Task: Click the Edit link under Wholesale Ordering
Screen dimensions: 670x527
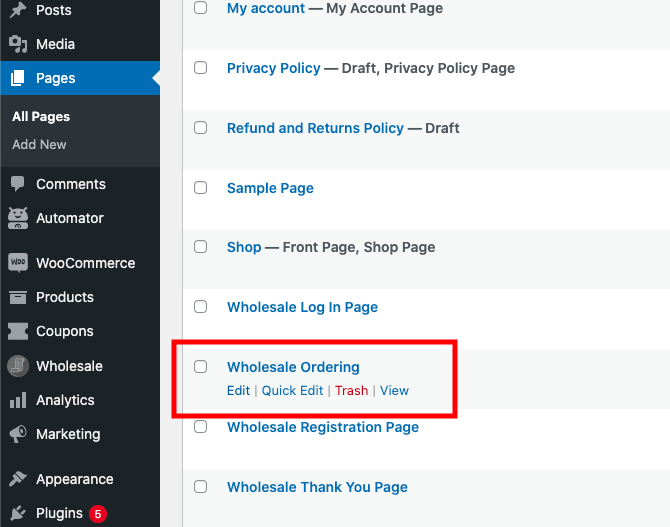Action: 238,390
